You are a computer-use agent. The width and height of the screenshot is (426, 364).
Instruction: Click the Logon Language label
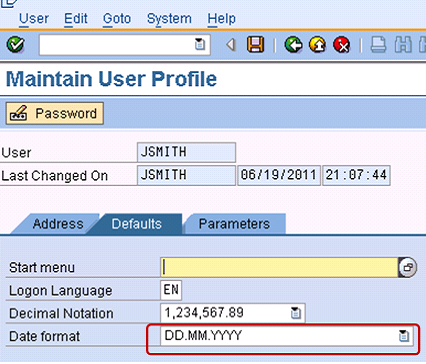[x=60, y=291]
